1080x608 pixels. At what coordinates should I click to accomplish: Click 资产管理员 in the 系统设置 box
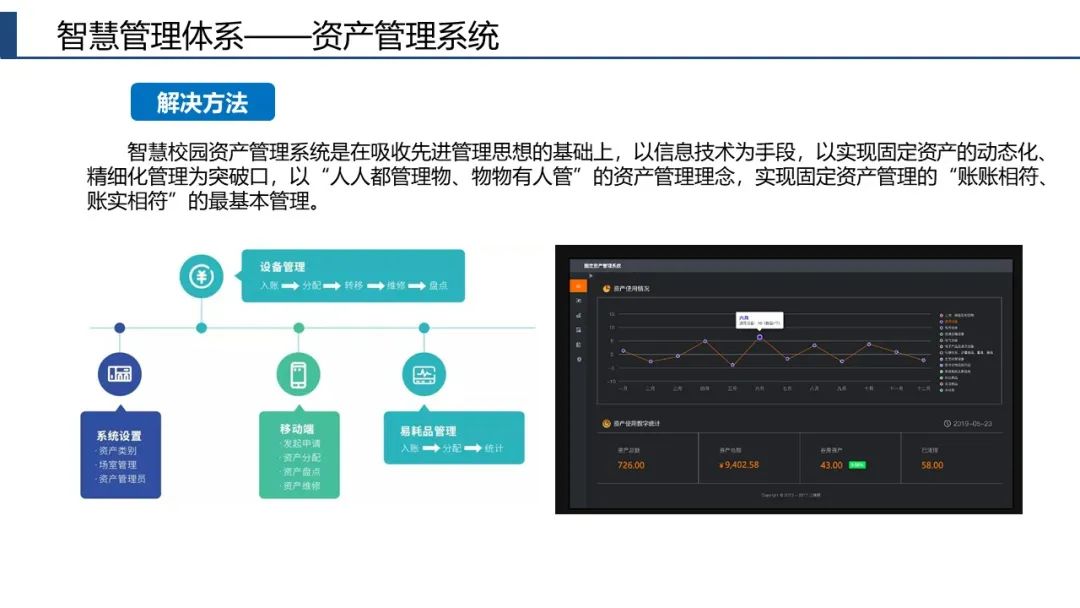pyautogui.click(x=121, y=479)
